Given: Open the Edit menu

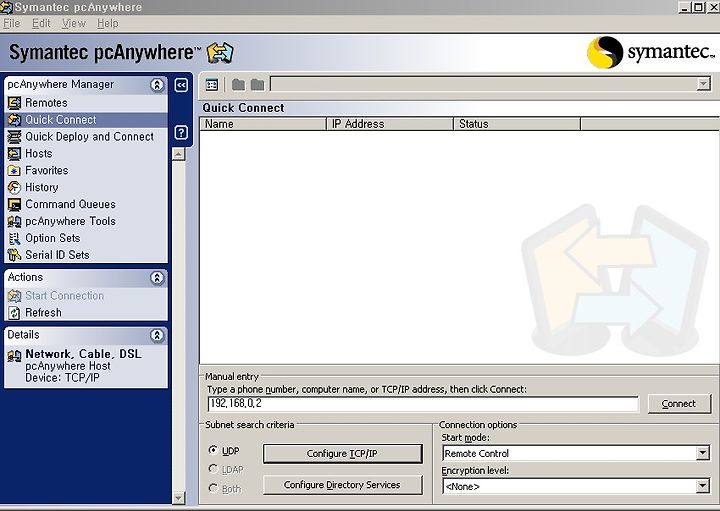Looking at the screenshot, I should click(41, 23).
